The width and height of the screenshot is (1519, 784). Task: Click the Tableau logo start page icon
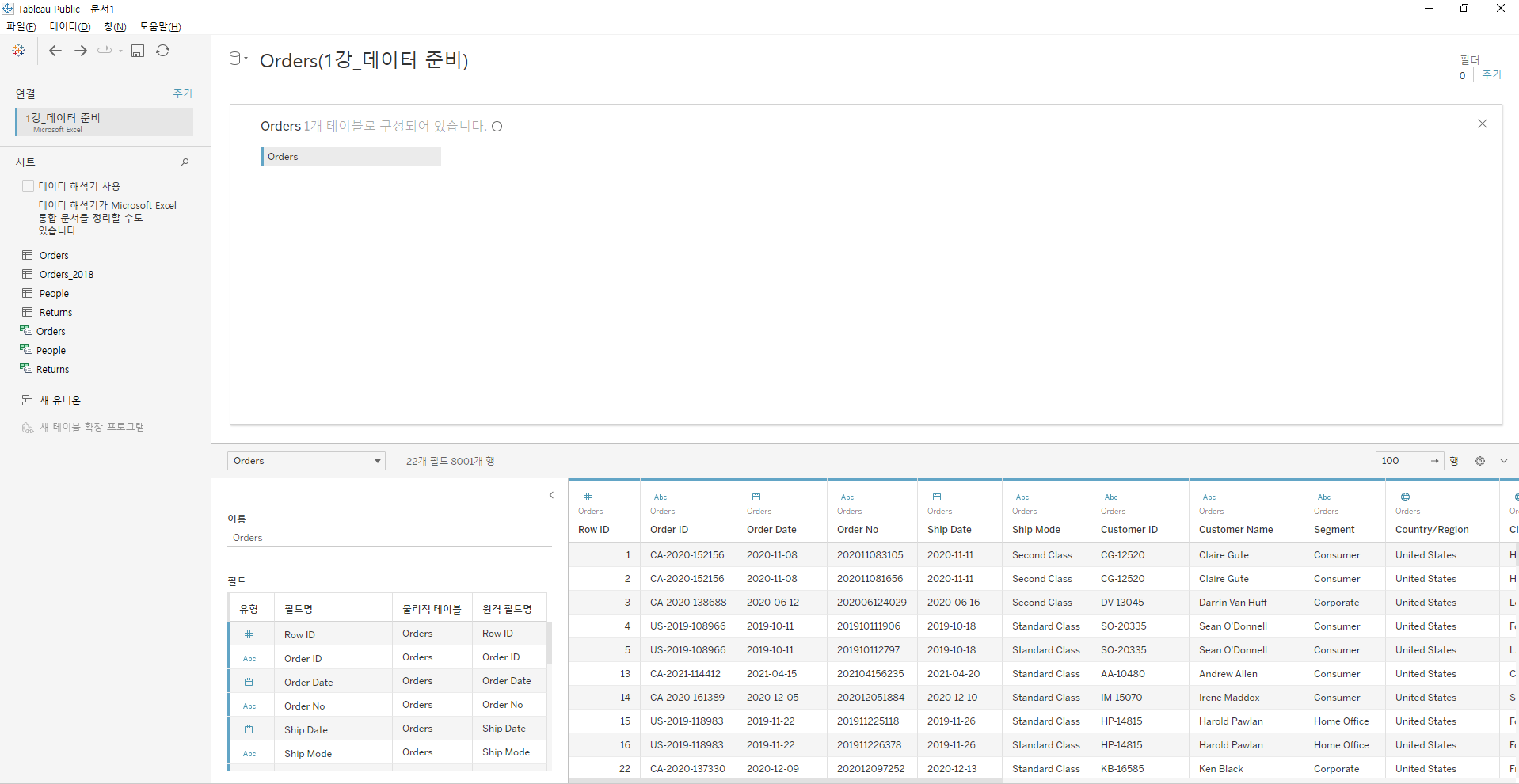pyautogui.click(x=19, y=51)
